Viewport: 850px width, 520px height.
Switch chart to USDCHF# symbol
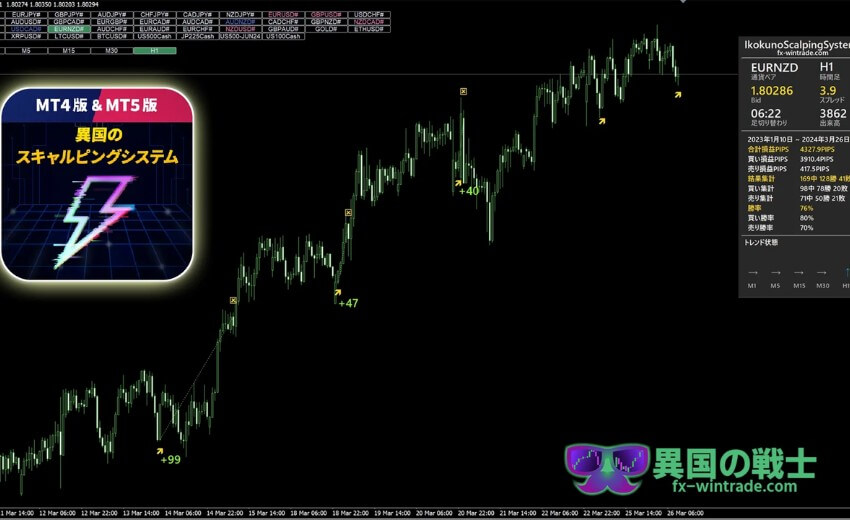pyautogui.click(x=369, y=15)
